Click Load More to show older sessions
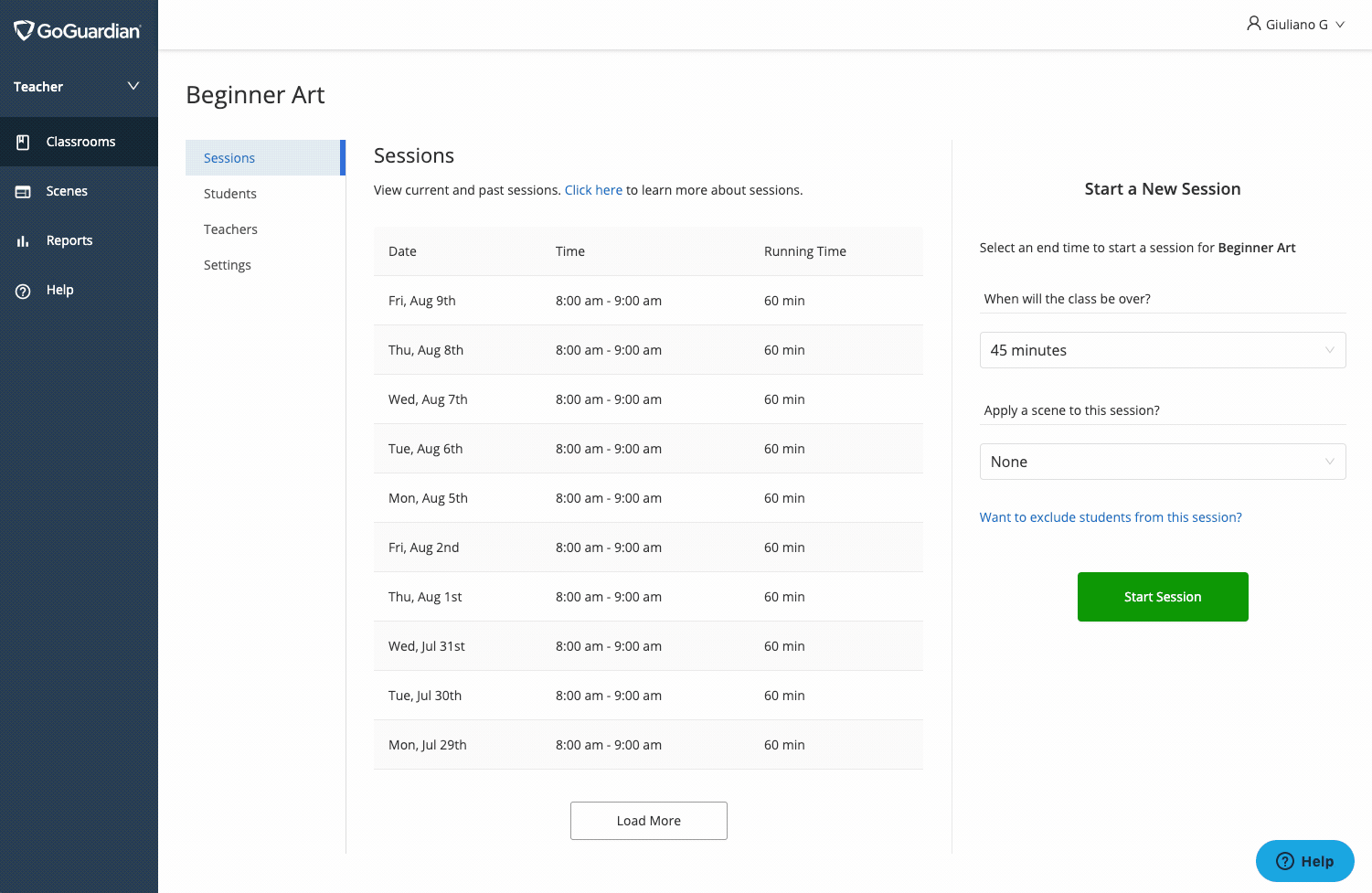Screen dimensions: 1372x893 (x=648, y=821)
